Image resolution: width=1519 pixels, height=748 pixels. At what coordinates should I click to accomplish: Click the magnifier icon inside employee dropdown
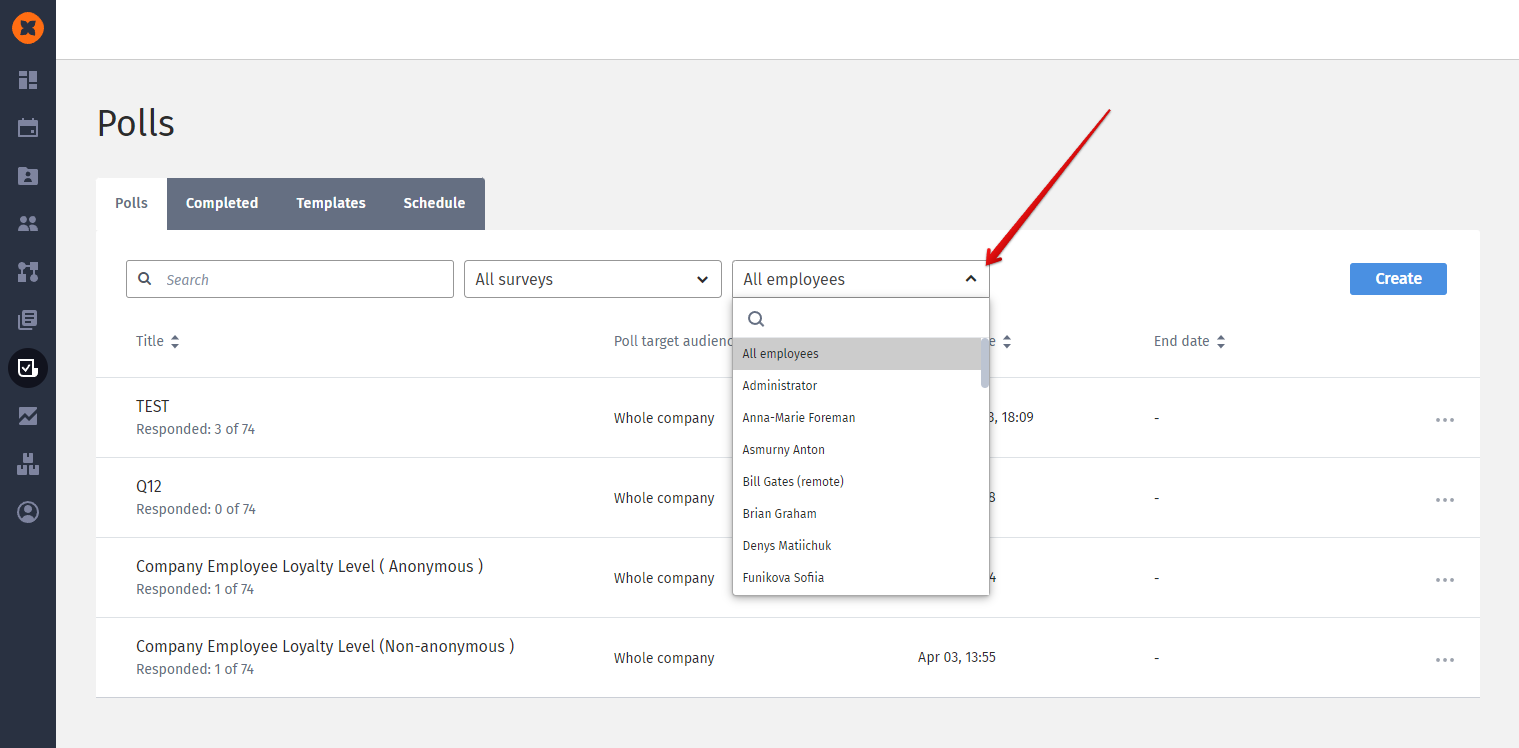pyautogui.click(x=756, y=319)
